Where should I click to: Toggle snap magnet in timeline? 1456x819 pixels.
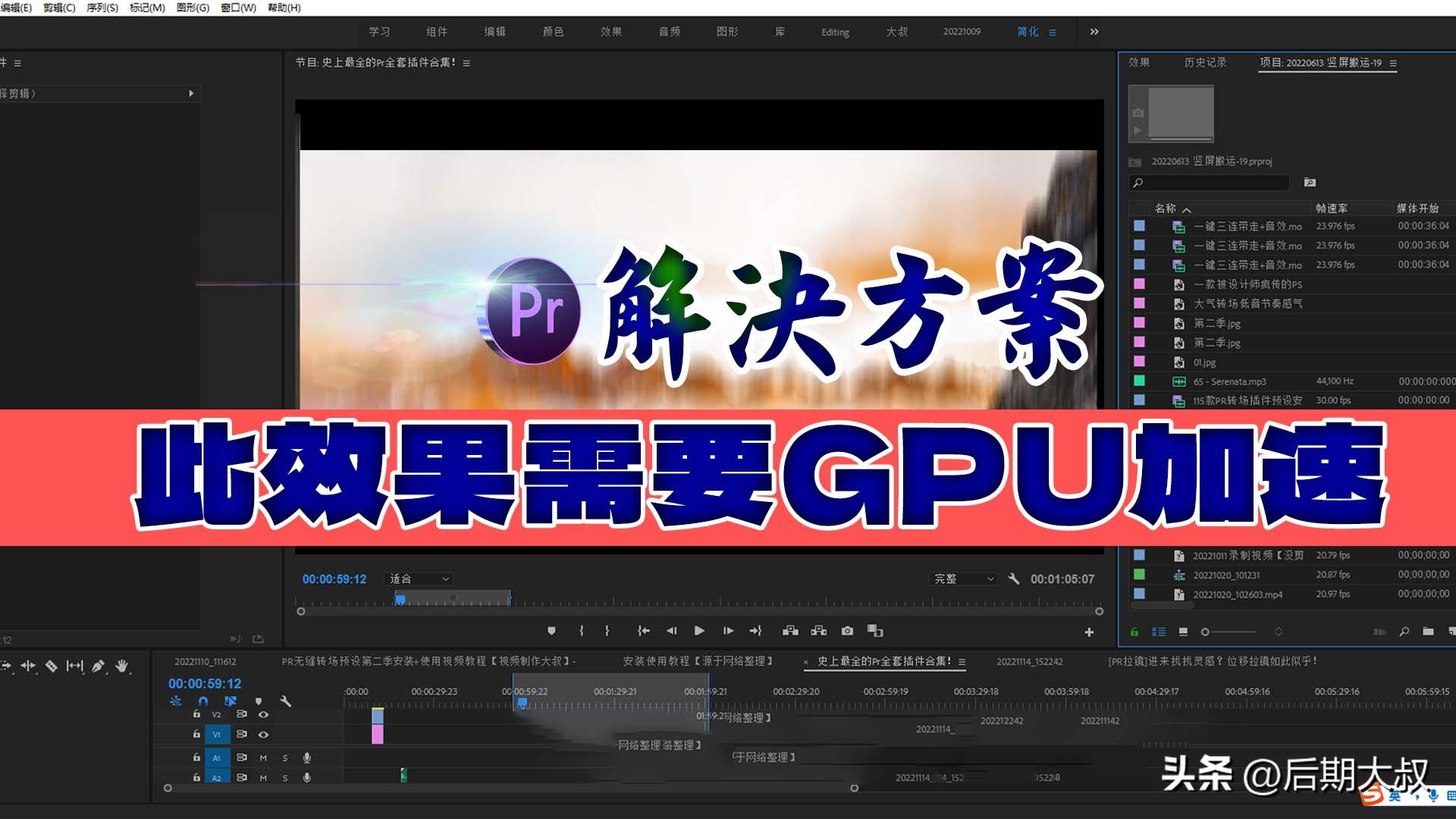pyautogui.click(x=202, y=701)
